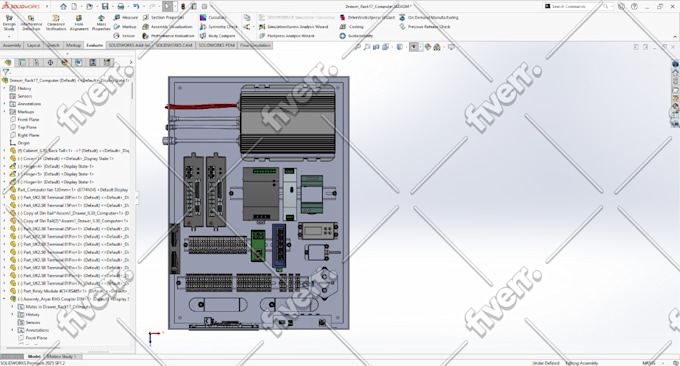Collapse the ribbon with the chevron

point(674,36)
